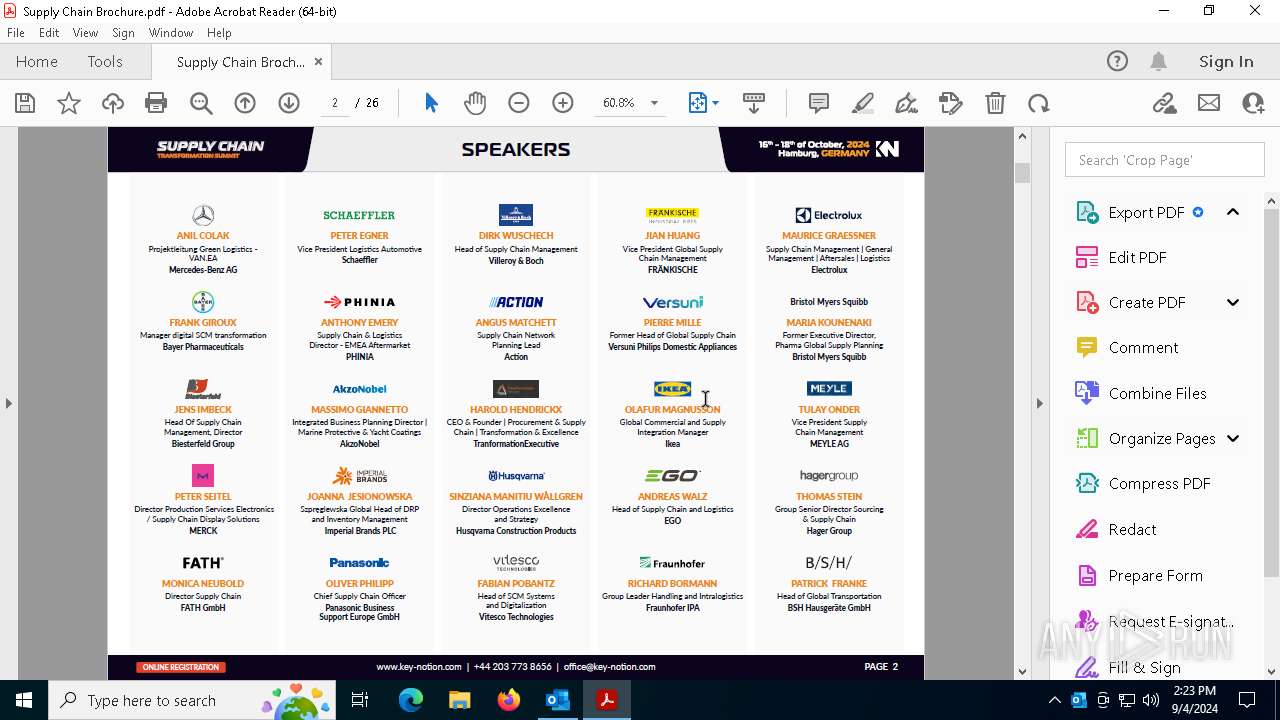Activate the arrow Selection tool
The height and width of the screenshot is (720, 1280).
pos(431,103)
